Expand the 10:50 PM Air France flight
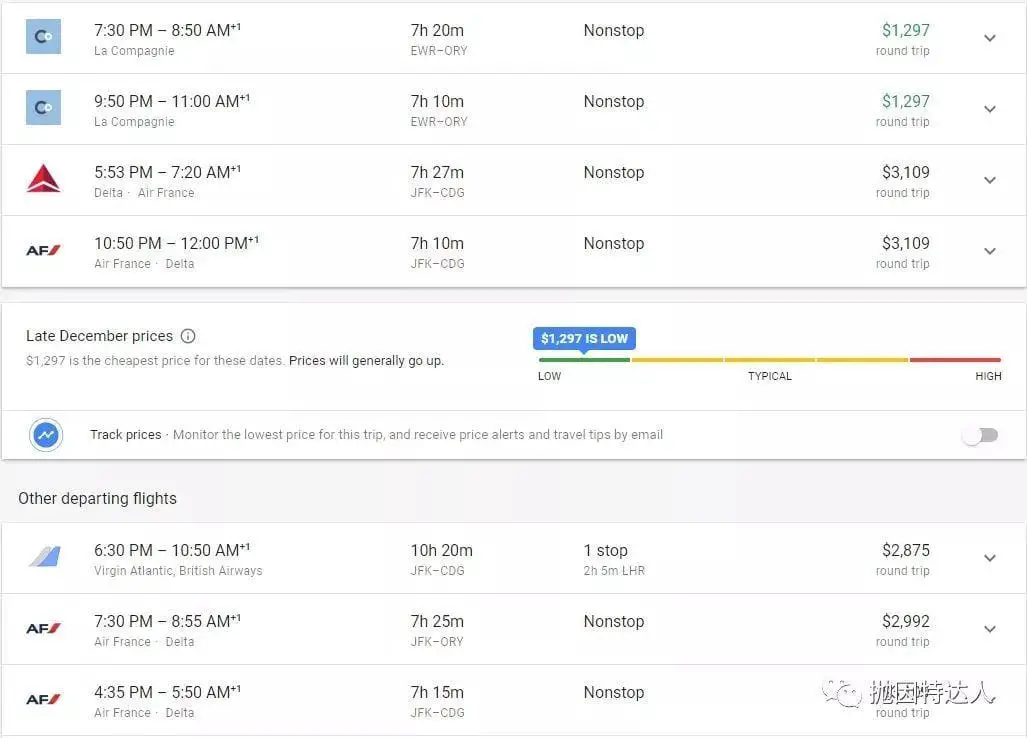 [x=990, y=251]
